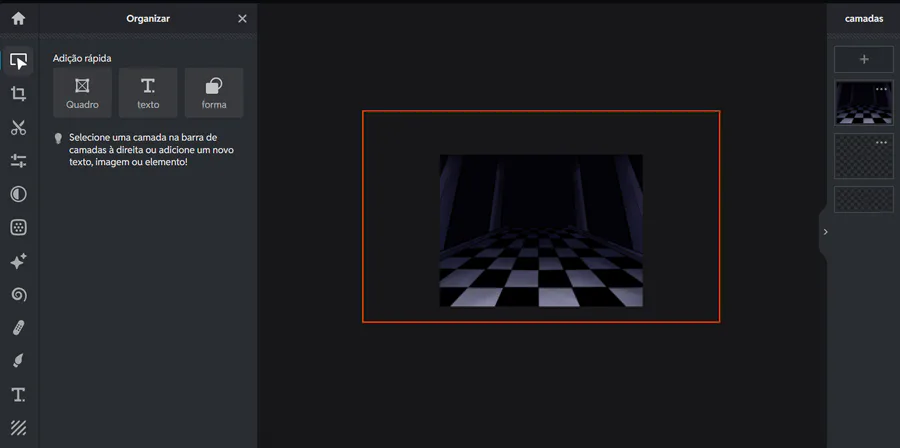Open options menu of the top layer

click(x=882, y=89)
